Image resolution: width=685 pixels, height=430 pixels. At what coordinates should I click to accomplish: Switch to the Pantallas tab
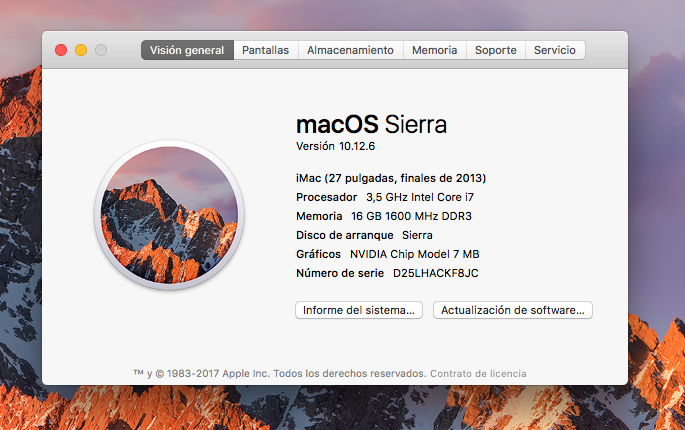(266, 50)
